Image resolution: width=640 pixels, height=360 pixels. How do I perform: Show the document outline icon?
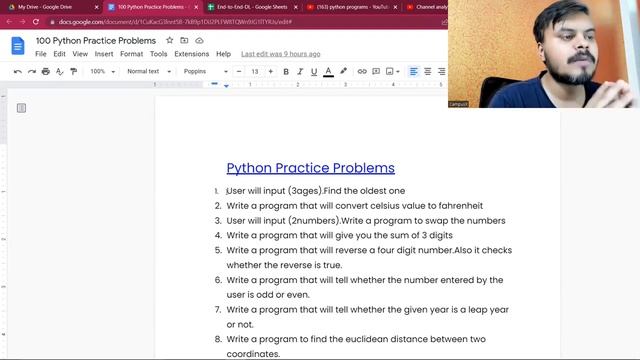[21, 108]
